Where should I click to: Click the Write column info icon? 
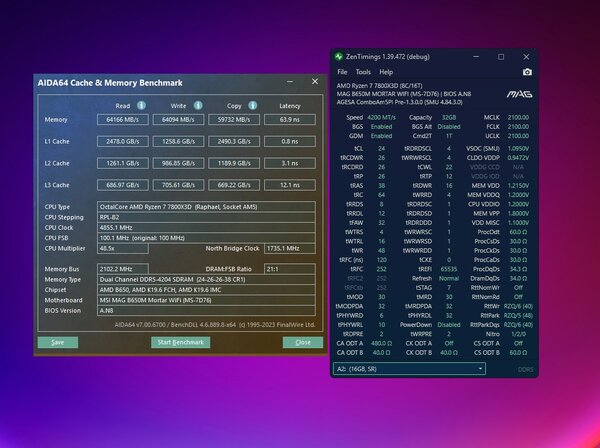[x=197, y=105]
